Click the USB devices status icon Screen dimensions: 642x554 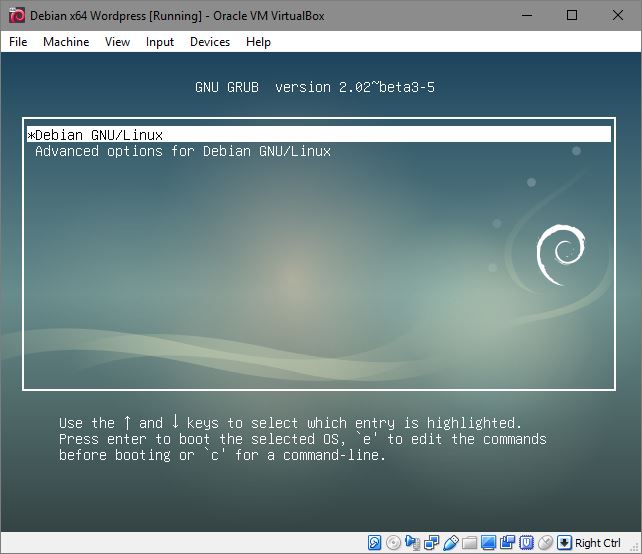click(x=450, y=543)
